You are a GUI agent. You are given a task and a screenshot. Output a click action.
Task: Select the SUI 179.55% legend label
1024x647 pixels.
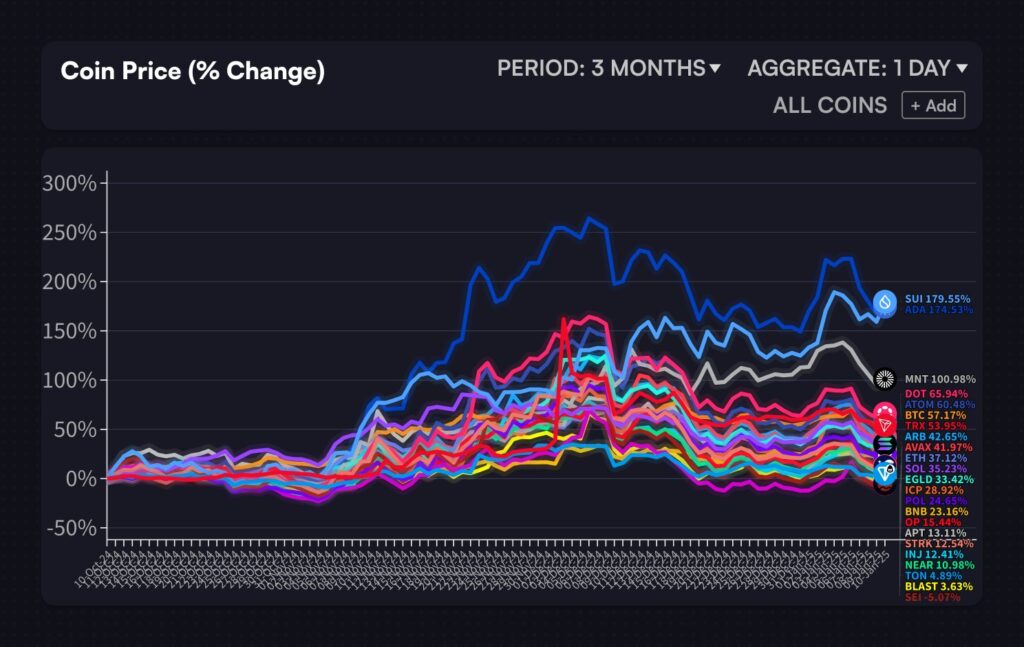[937, 299]
